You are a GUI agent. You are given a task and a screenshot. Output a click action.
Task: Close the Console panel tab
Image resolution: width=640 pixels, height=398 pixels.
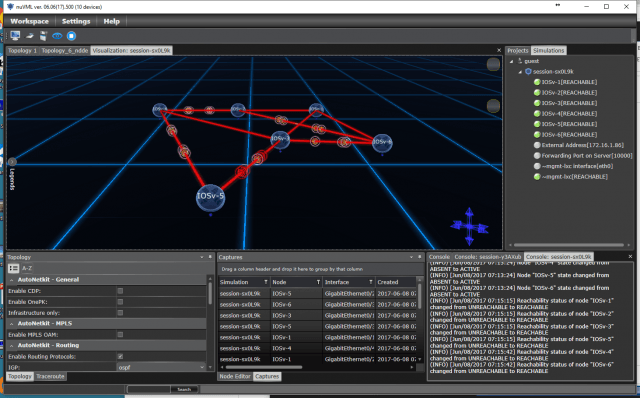click(630, 256)
